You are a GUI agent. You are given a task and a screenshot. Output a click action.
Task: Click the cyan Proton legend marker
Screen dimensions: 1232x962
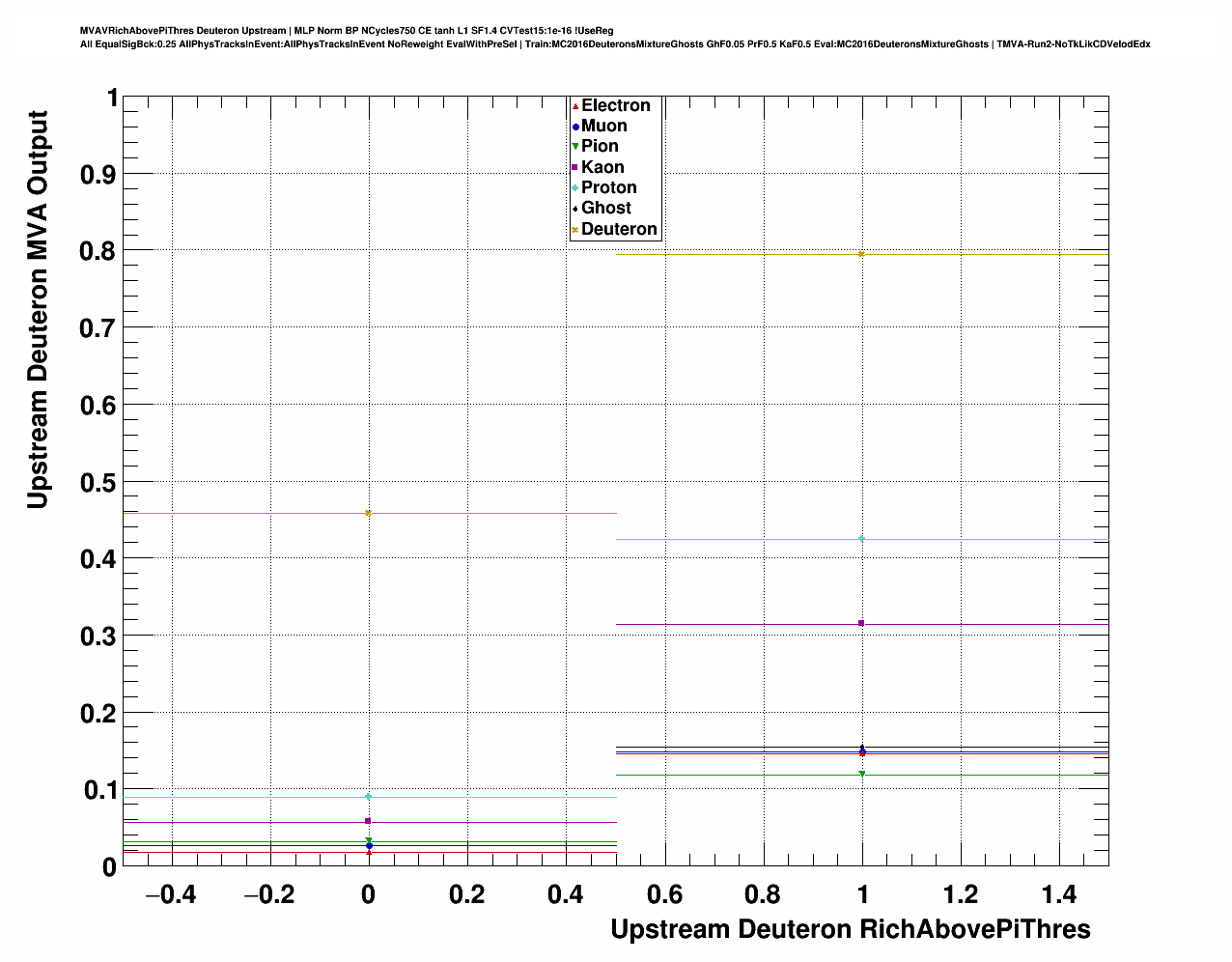(x=575, y=188)
